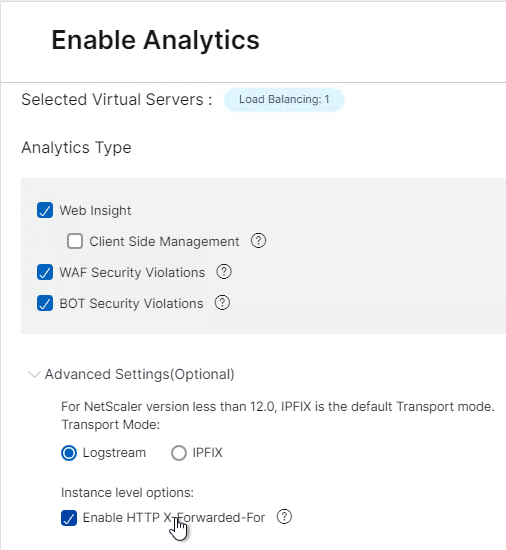Viewport: 506px width, 550px height.
Task: Uncheck the Web Insight checkbox
Action: point(45,210)
